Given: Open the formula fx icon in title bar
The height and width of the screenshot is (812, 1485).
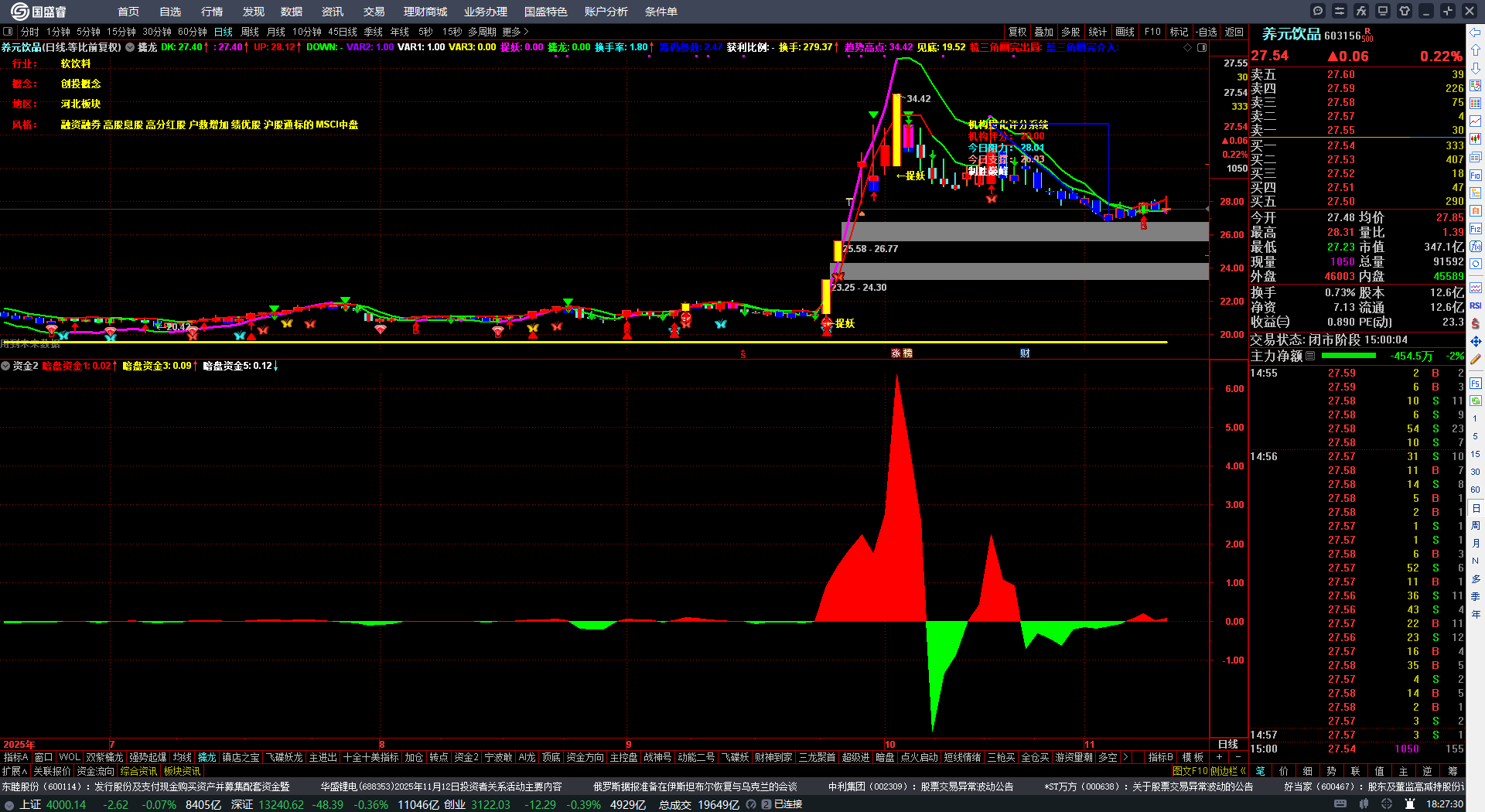Looking at the screenshot, I should [1361, 11].
